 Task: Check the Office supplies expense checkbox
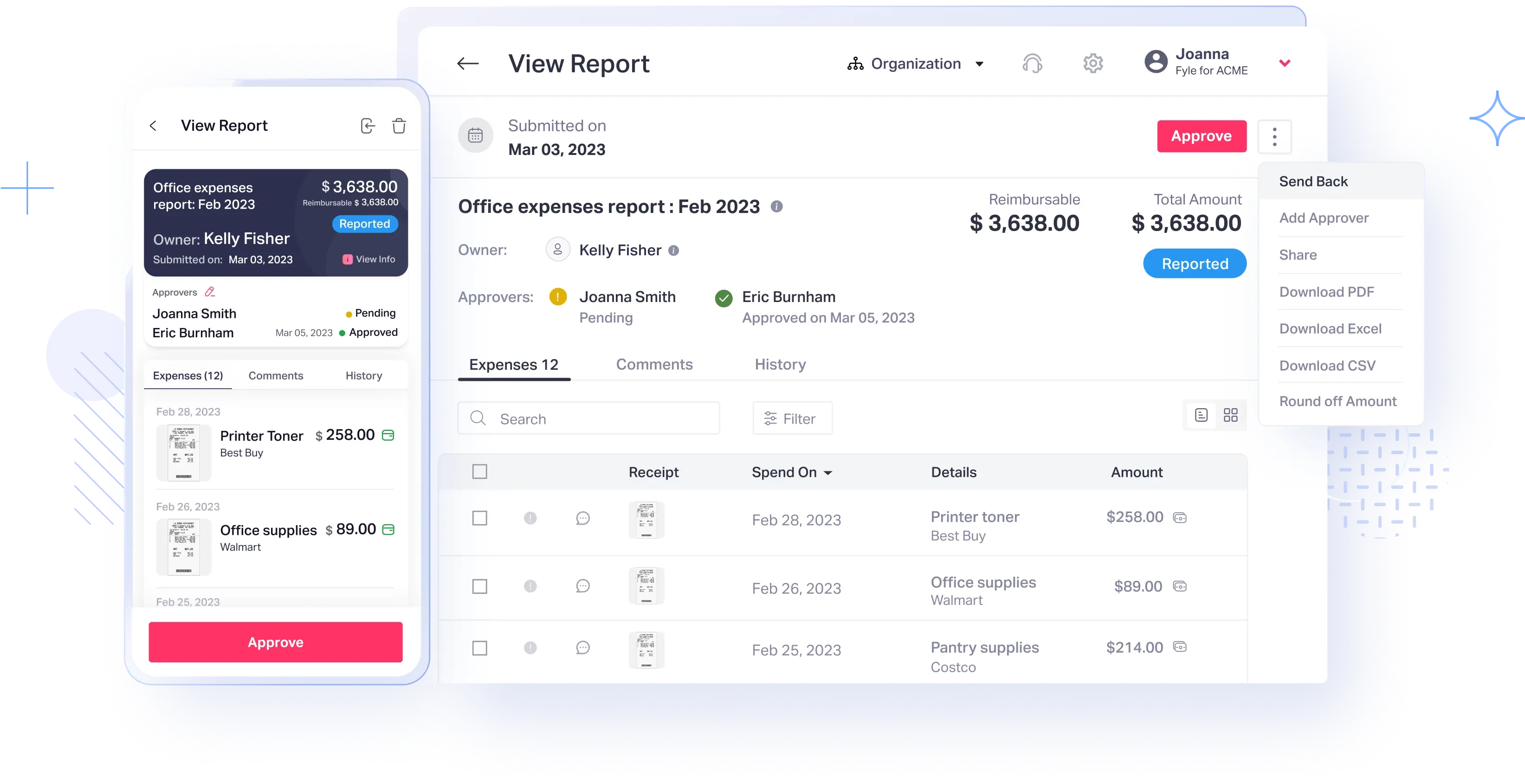479,586
